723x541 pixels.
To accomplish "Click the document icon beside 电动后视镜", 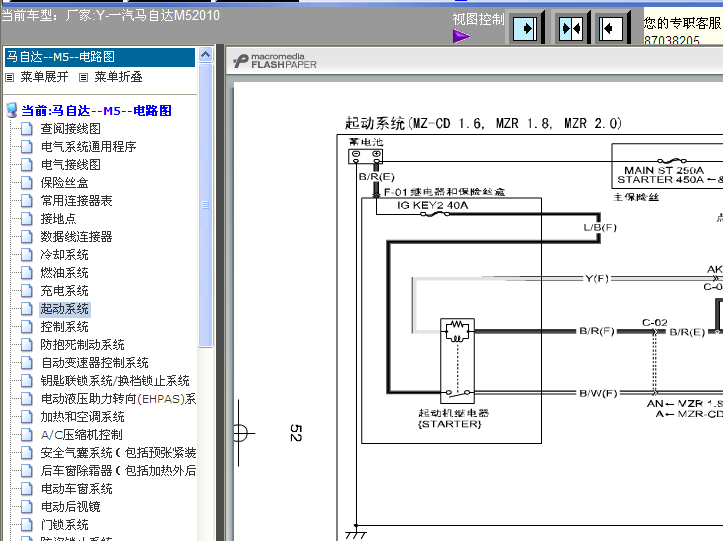I will (x=27, y=506).
